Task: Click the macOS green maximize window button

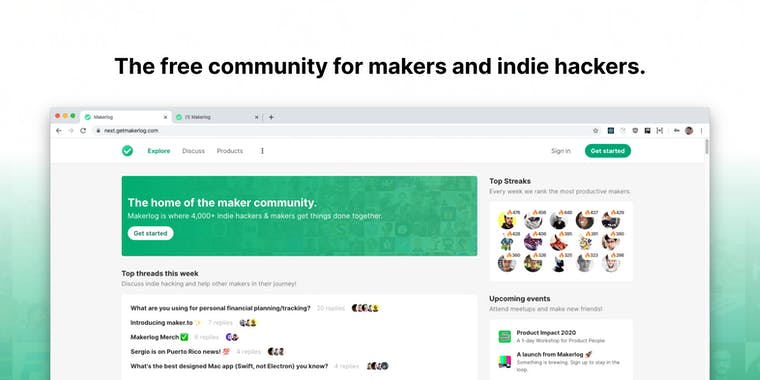Action: [x=73, y=116]
